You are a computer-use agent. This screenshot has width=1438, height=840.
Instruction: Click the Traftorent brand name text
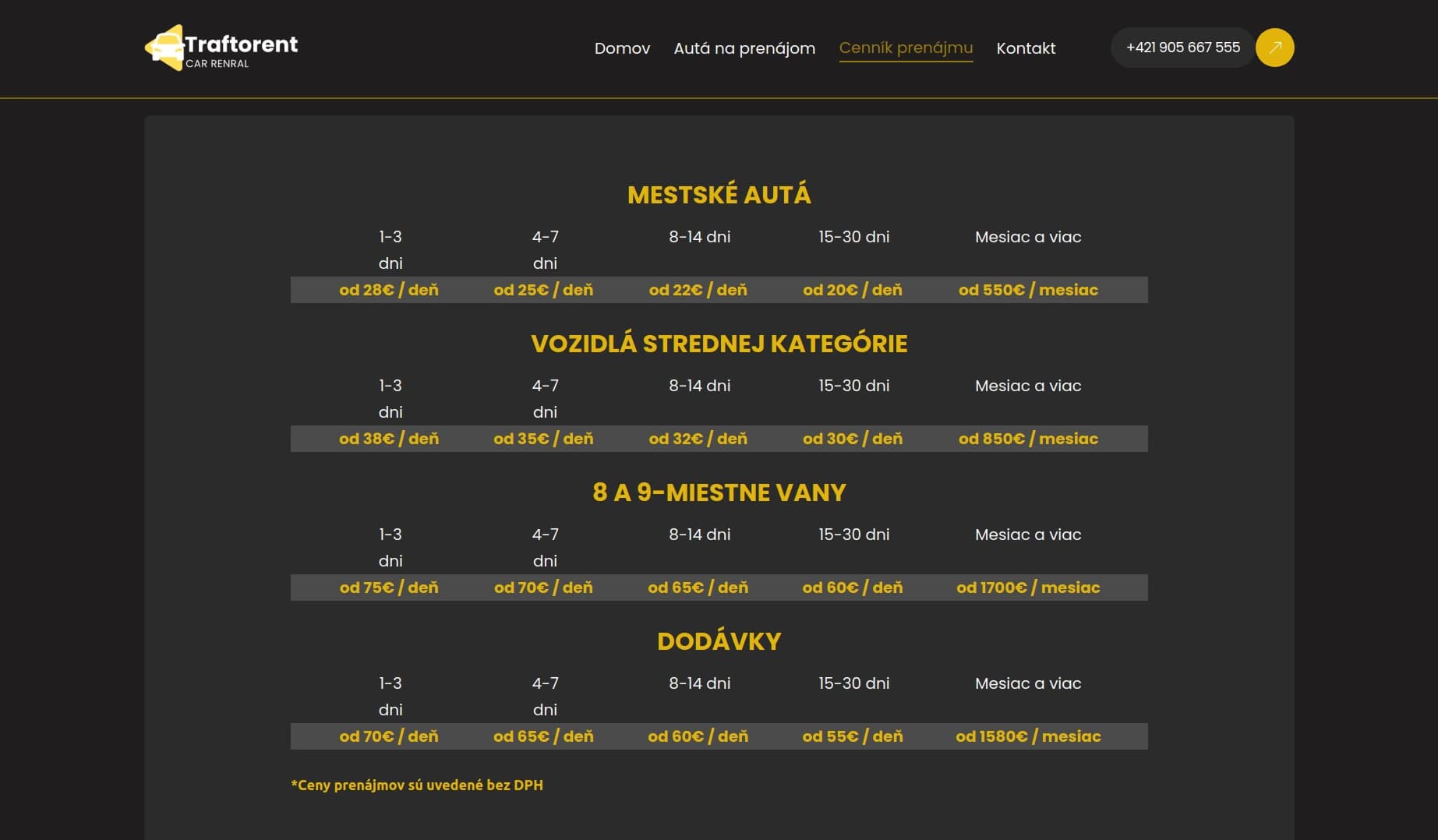tap(242, 44)
